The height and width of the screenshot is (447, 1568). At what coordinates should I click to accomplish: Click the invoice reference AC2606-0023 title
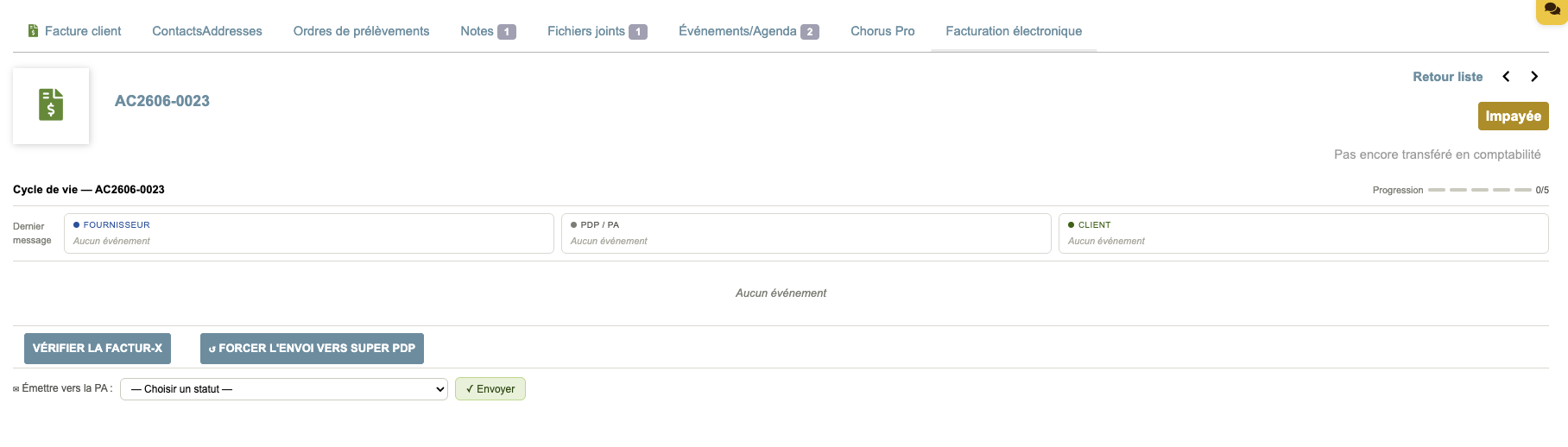pyautogui.click(x=162, y=101)
